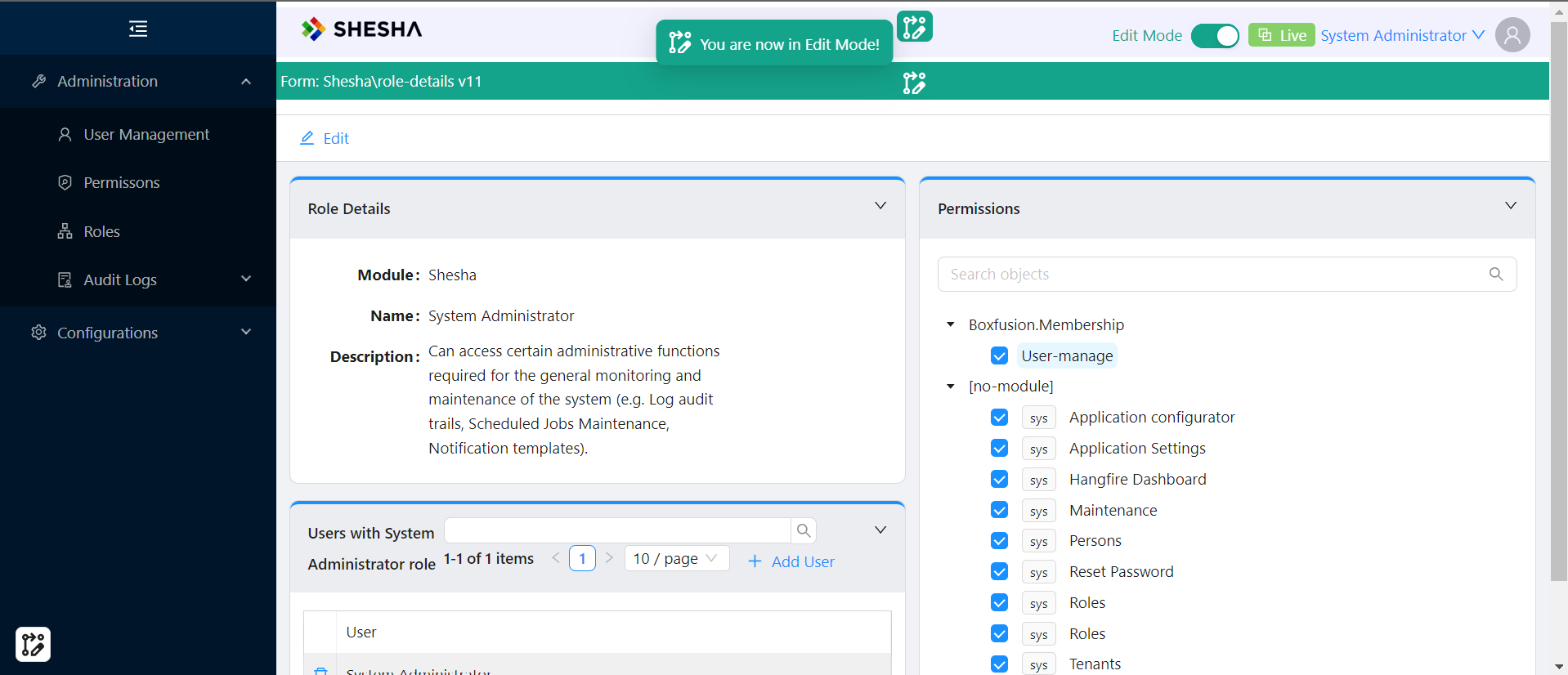Click Add User button

pos(791,562)
